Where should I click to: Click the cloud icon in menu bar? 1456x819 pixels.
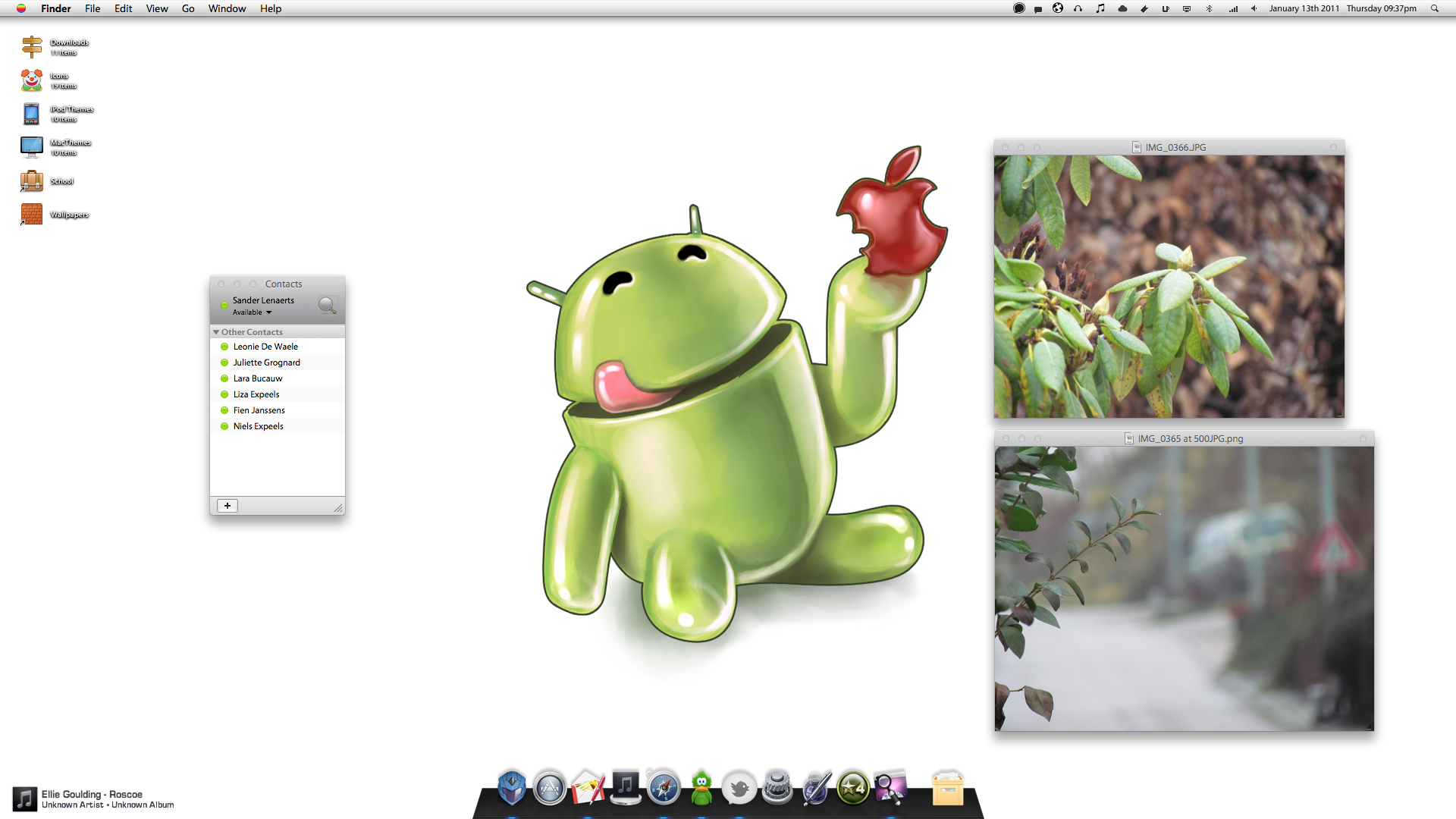[x=1122, y=8]
